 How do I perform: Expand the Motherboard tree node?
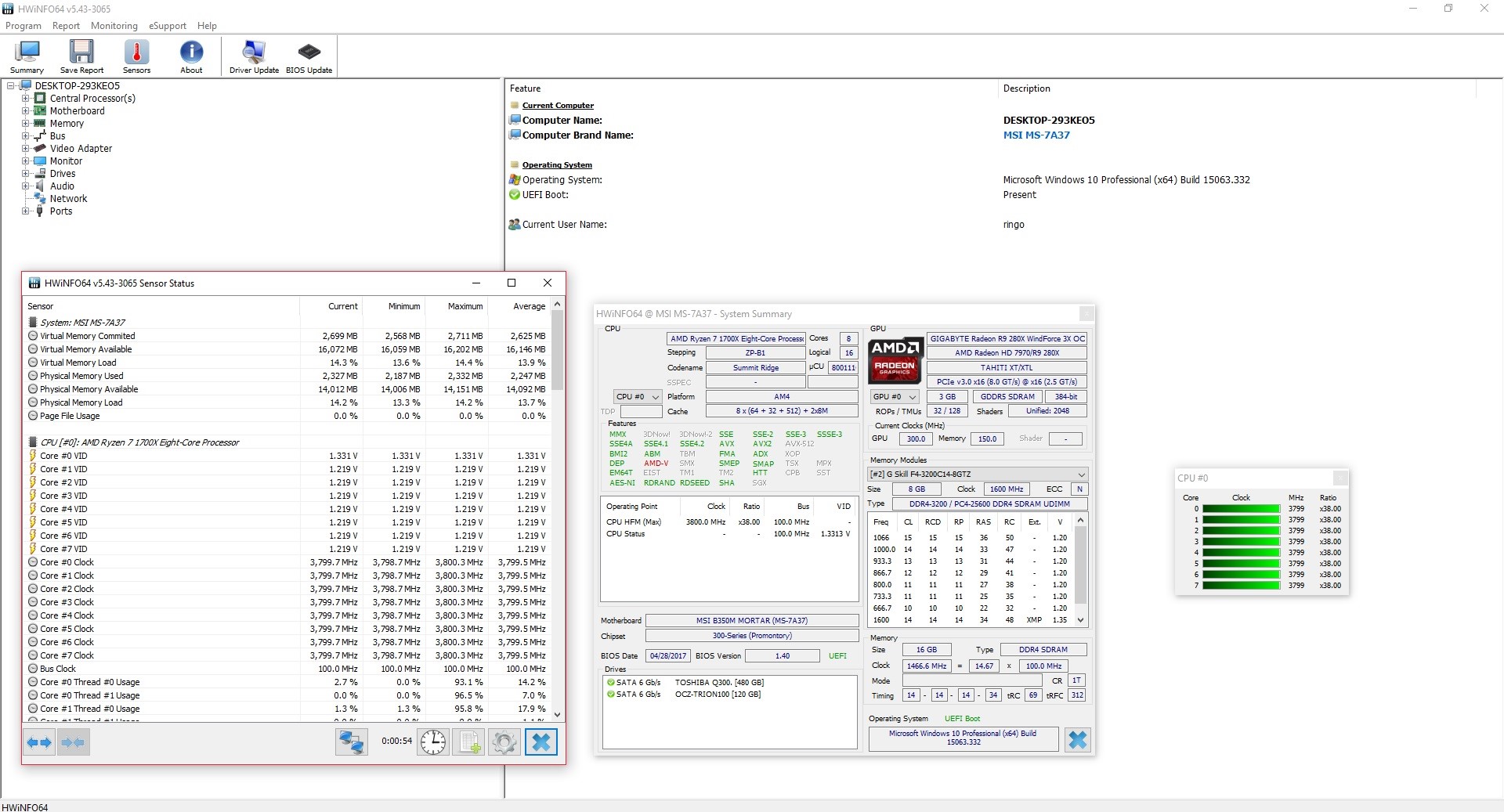coord(26,111)
